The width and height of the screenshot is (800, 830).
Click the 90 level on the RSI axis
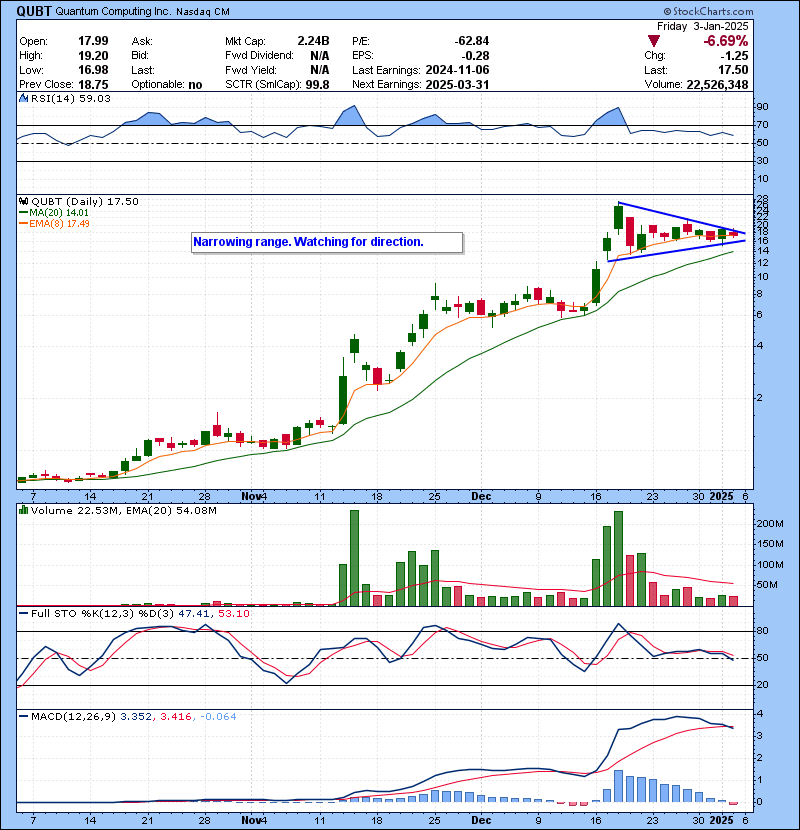(x=763, y=106)
